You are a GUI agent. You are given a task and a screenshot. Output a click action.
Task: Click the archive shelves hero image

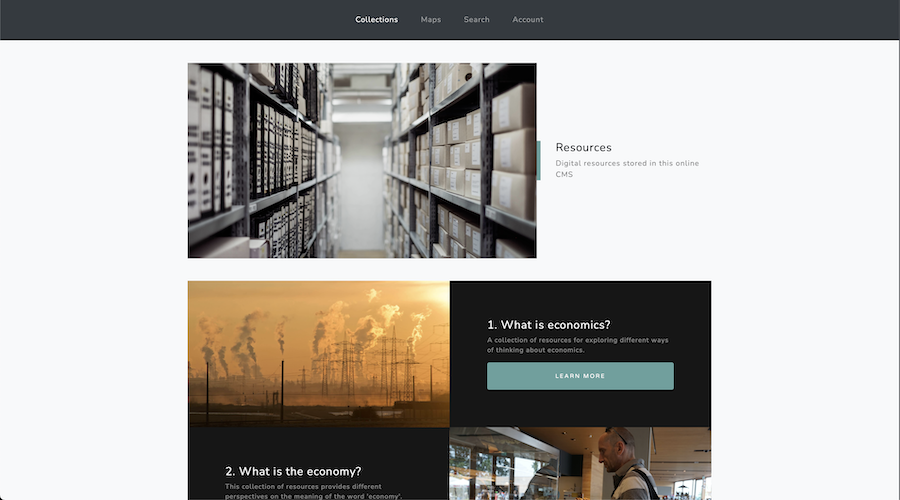coord(361,160)
